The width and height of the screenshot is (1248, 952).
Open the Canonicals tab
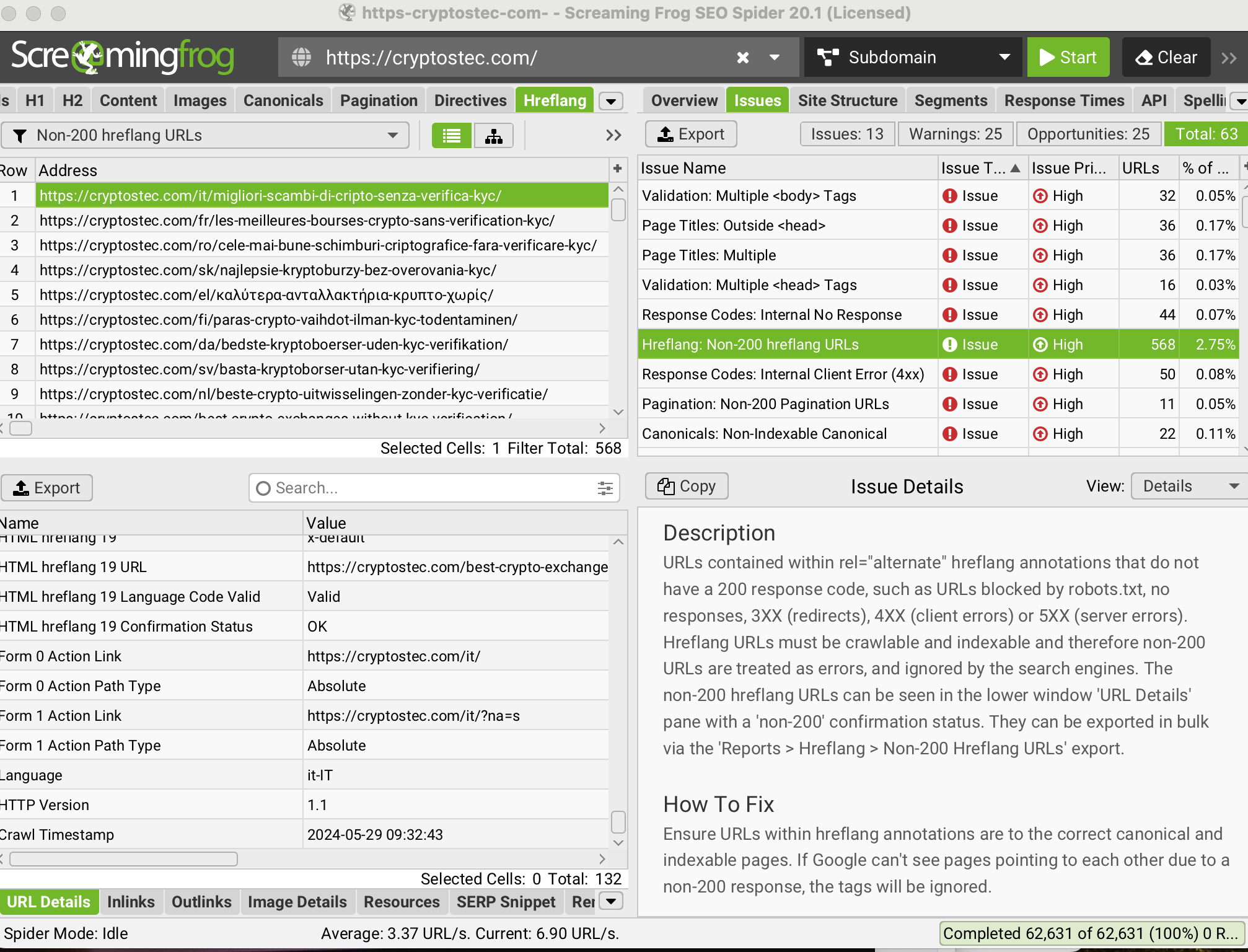[x=283, y=100]
